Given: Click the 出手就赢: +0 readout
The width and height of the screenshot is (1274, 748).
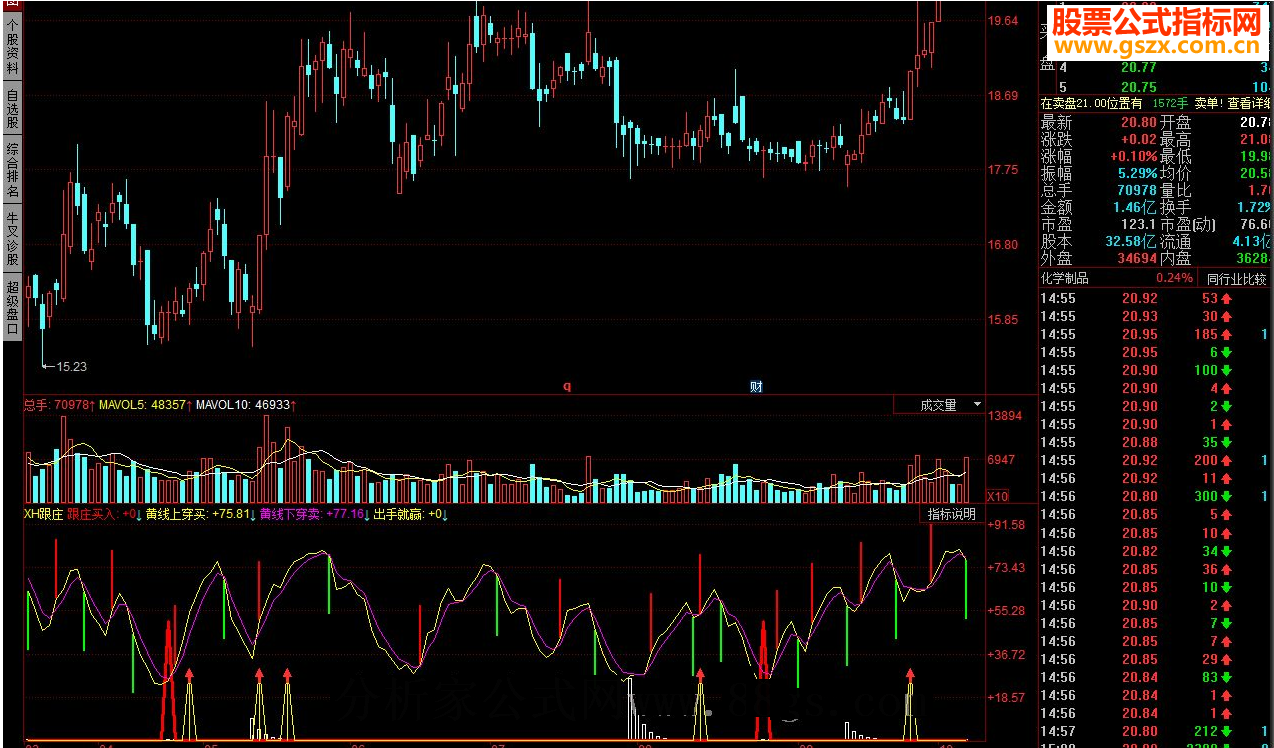Looking at the screenshot, I should coord(410,514).
